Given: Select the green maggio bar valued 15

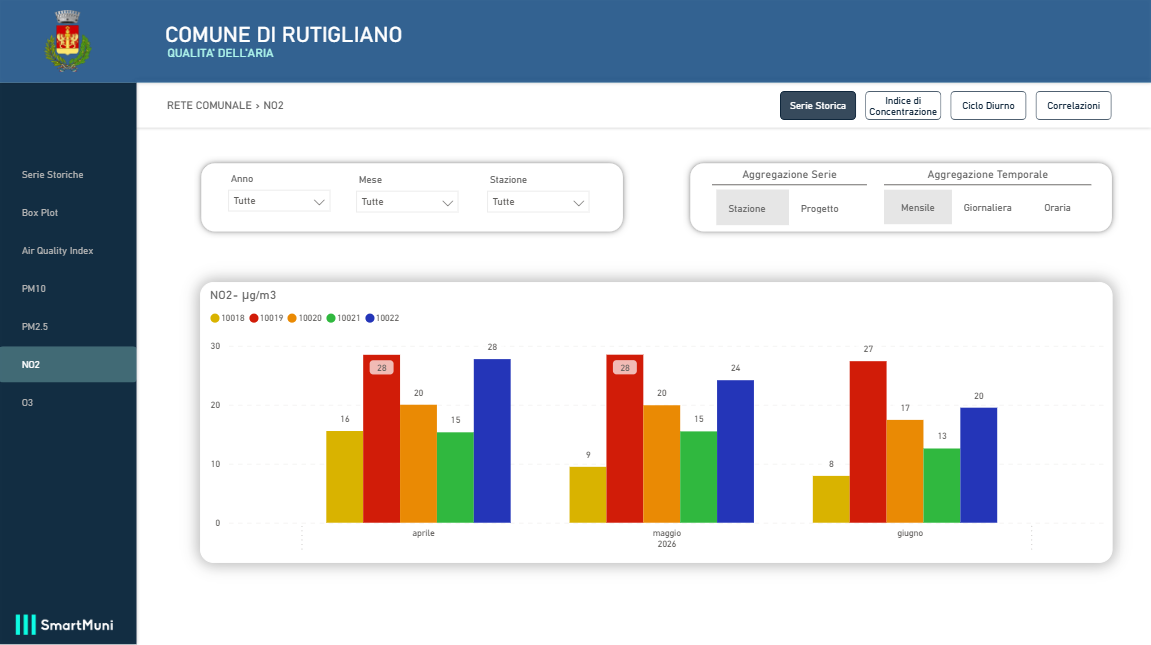Looking at the screenshot, I should pyautogui.click(x=699, y=477).
